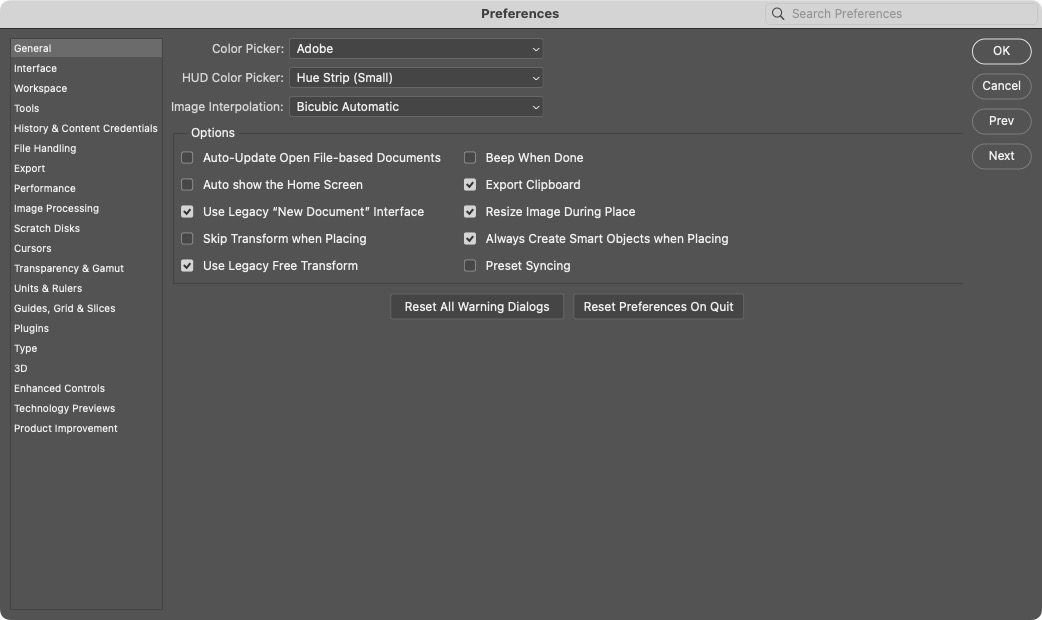Viewport: 1042px width, 620px height.
Task: Click Reset All Warning Dialogs
Action: click(476, 306)
